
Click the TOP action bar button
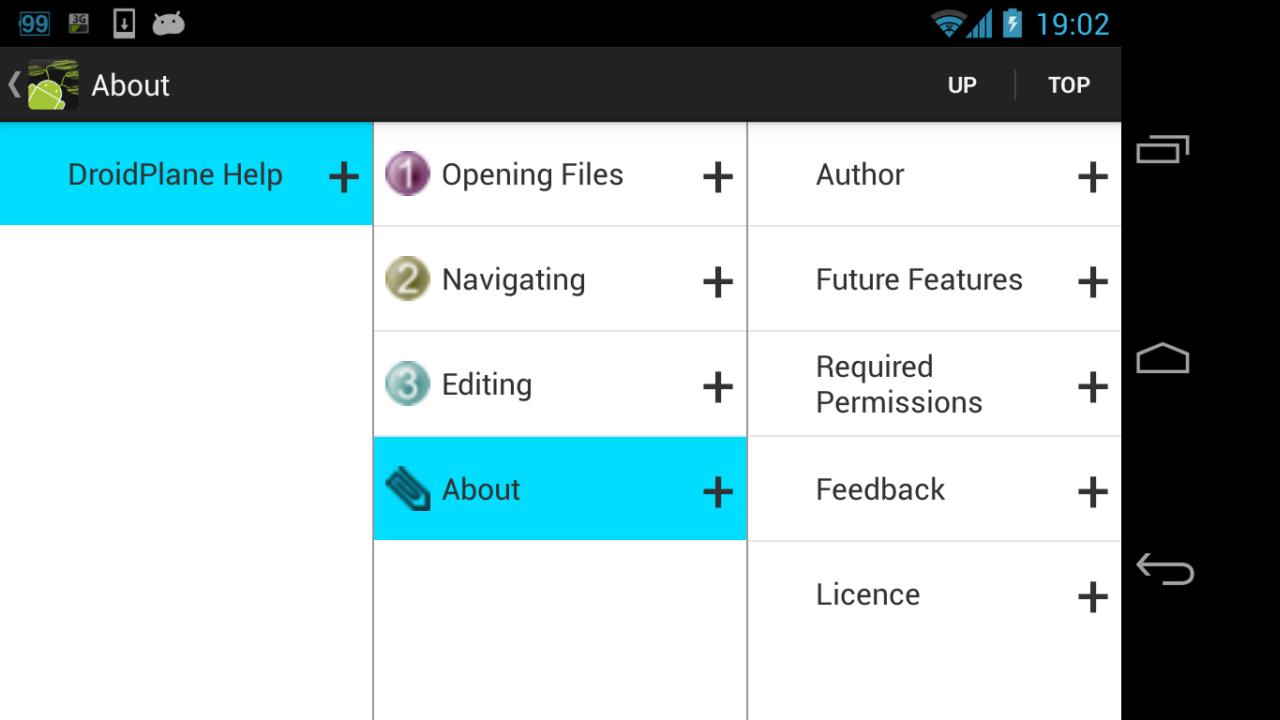click(1069, 85)
